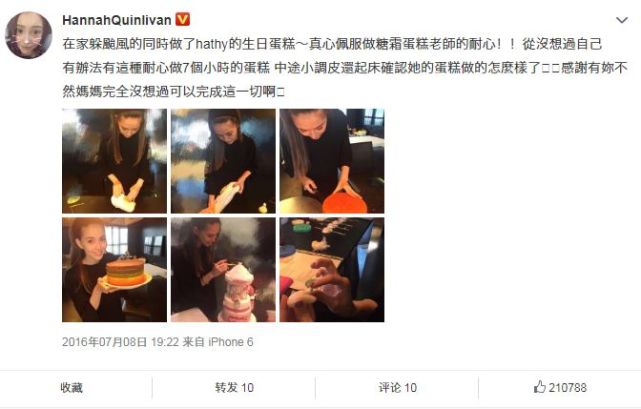Open comments via 评论 10
This screenshot has height=409, width=641.
(397, 387)
